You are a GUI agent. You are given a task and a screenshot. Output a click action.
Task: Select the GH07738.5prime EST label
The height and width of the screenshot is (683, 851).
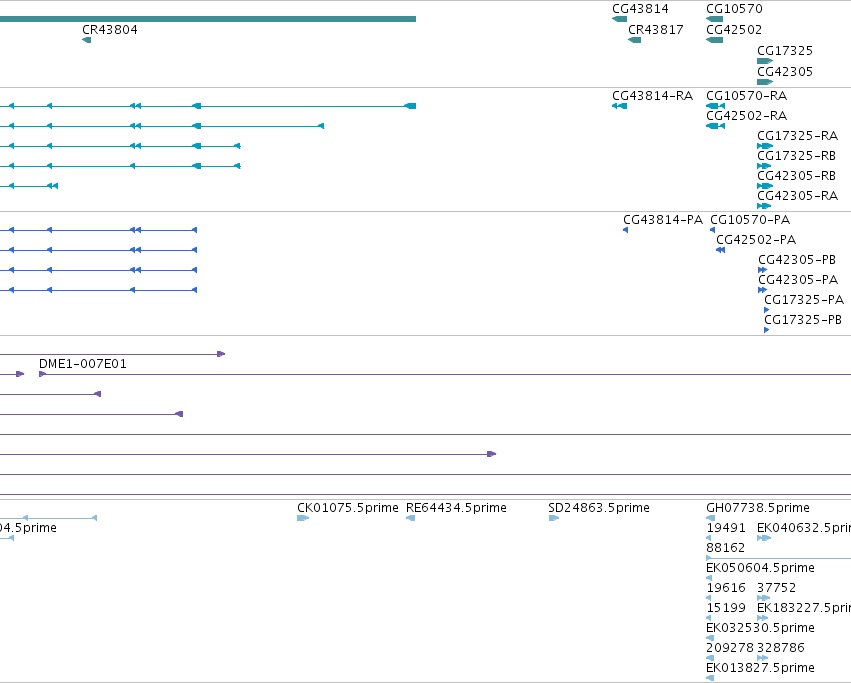[758, 508]
